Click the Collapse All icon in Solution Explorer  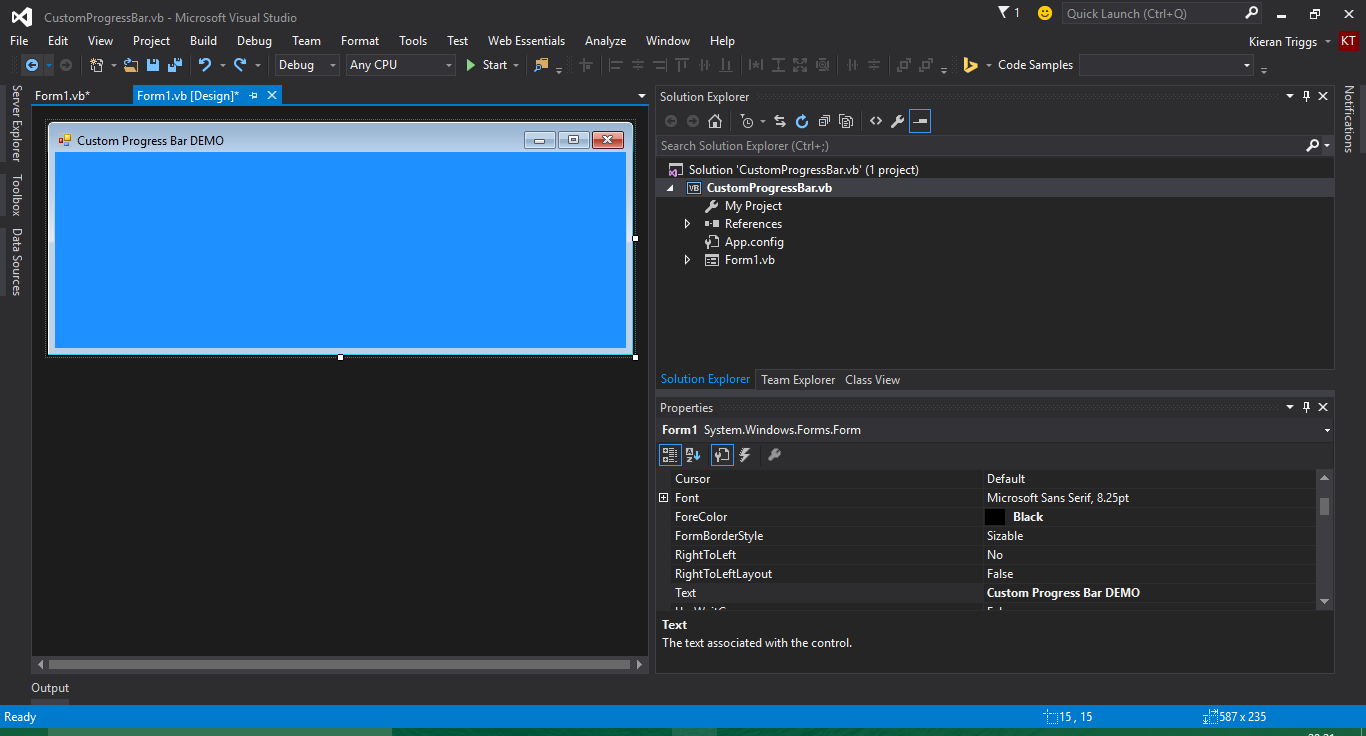[x=824, y=121]
